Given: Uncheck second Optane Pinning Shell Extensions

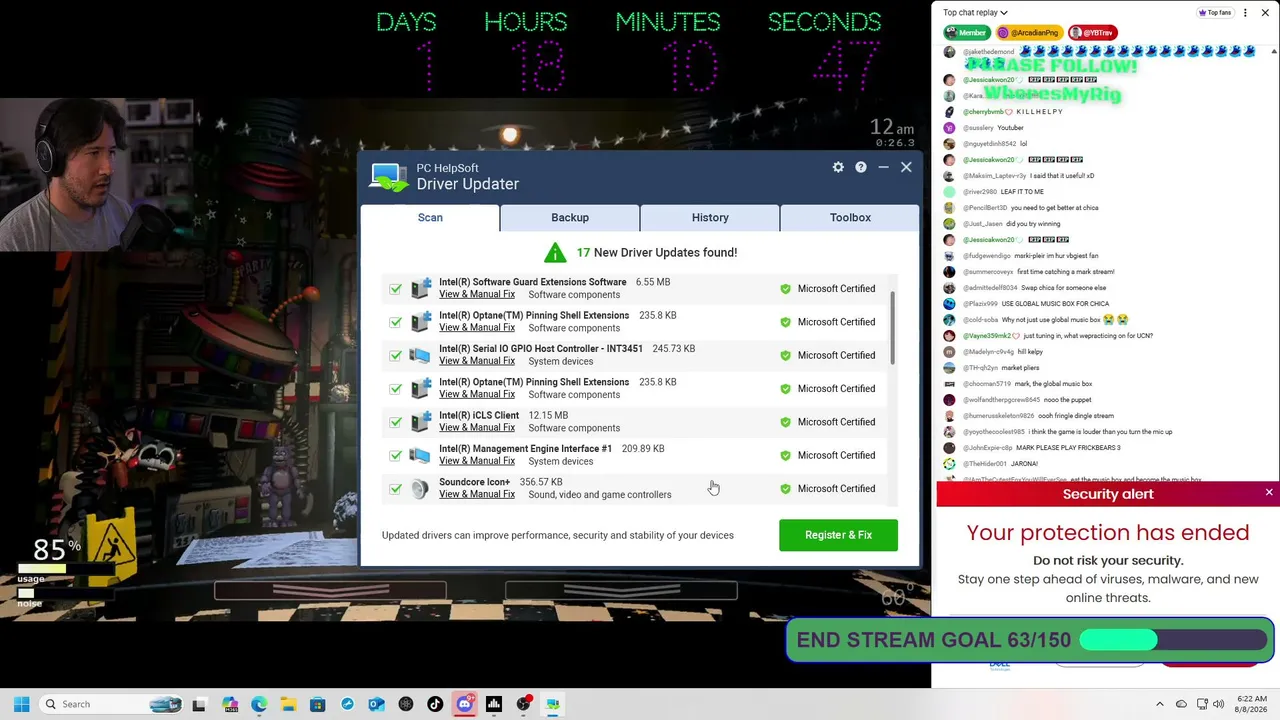Looking at the screenshot, I should coord(396,389).
